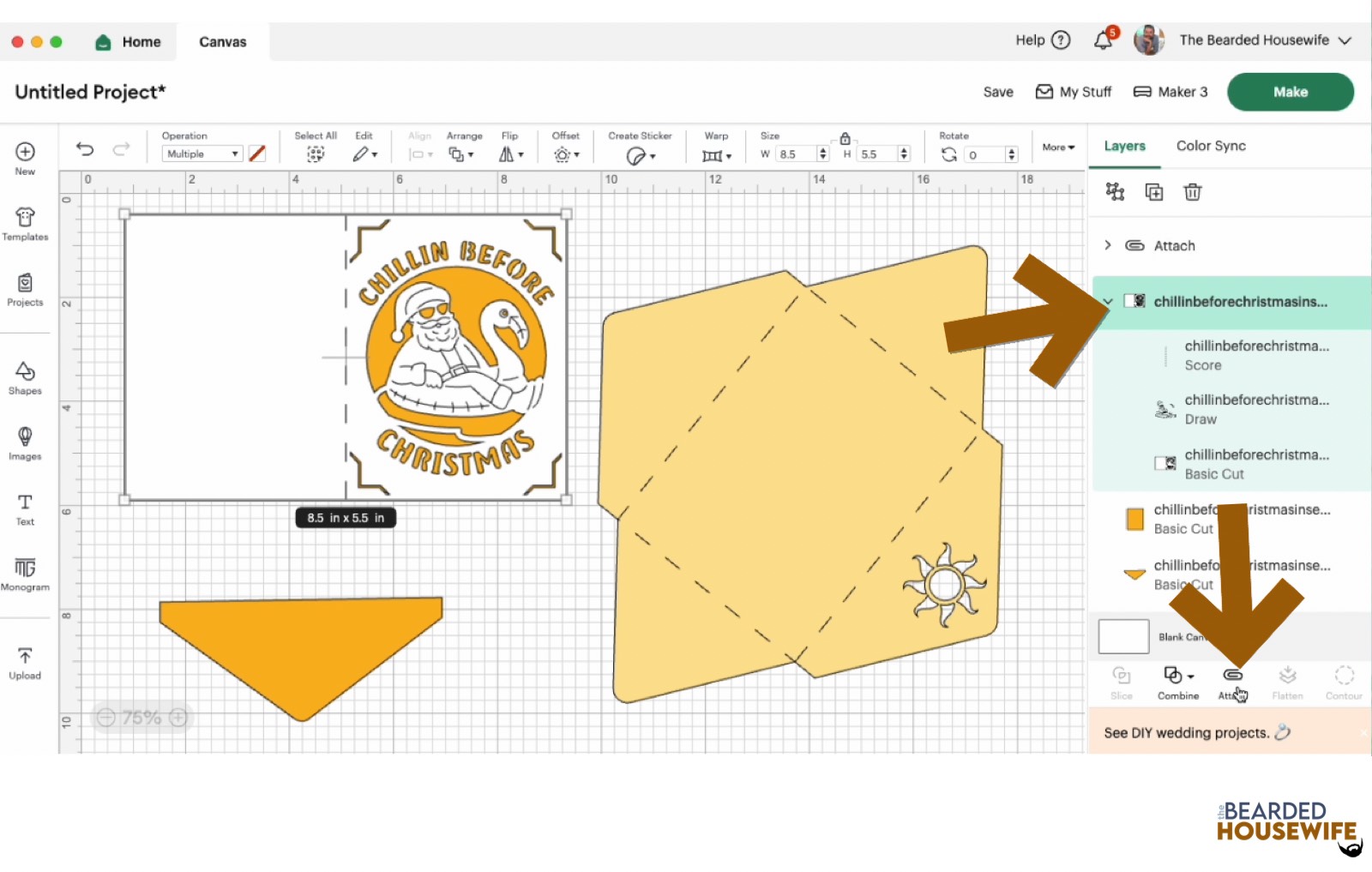Image resolution: width=1372 pixels, height=872 pixels.
Task: Open the Images library
Action: tap(25, 443)
